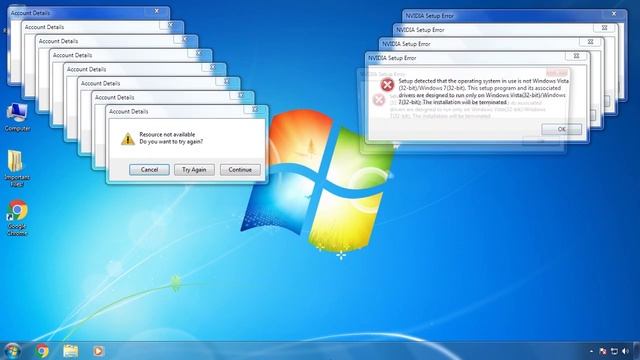
Task: Open Action Center flag in tray
Action: 603,351
